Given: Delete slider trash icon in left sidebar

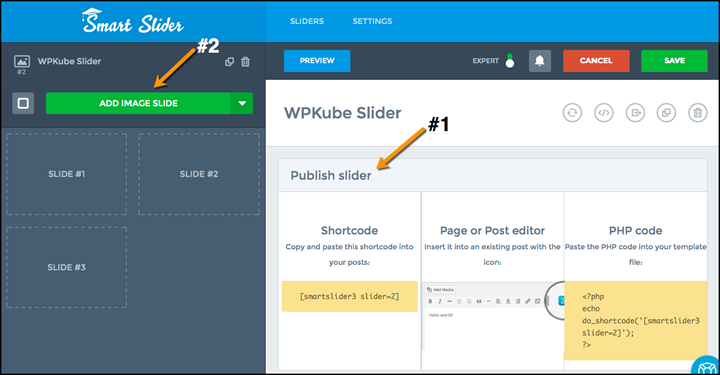Looking at the screenshot, I should [x=246, y=62].
